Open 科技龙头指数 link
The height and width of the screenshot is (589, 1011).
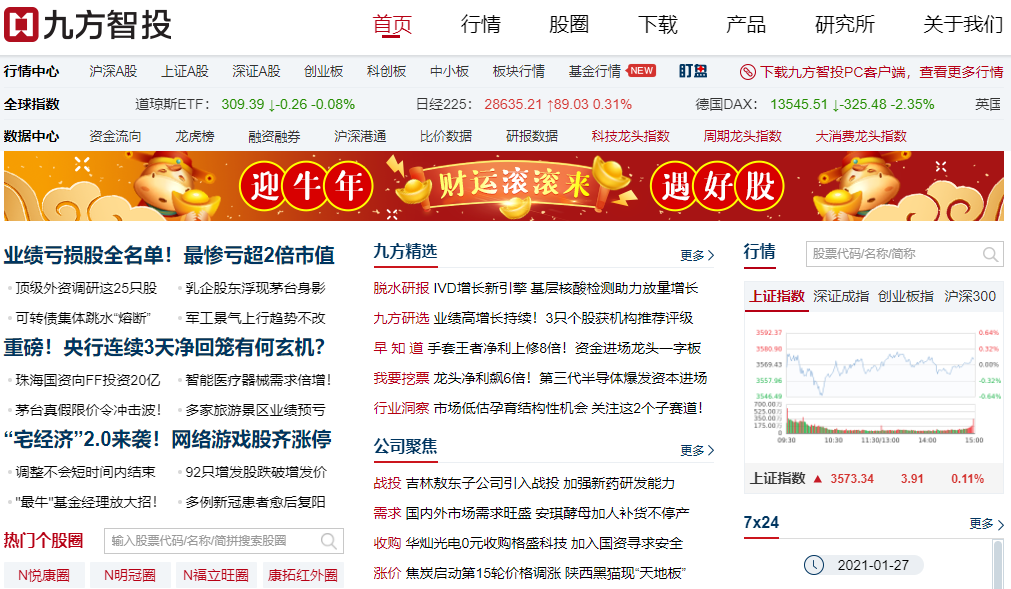coord(631,137)
